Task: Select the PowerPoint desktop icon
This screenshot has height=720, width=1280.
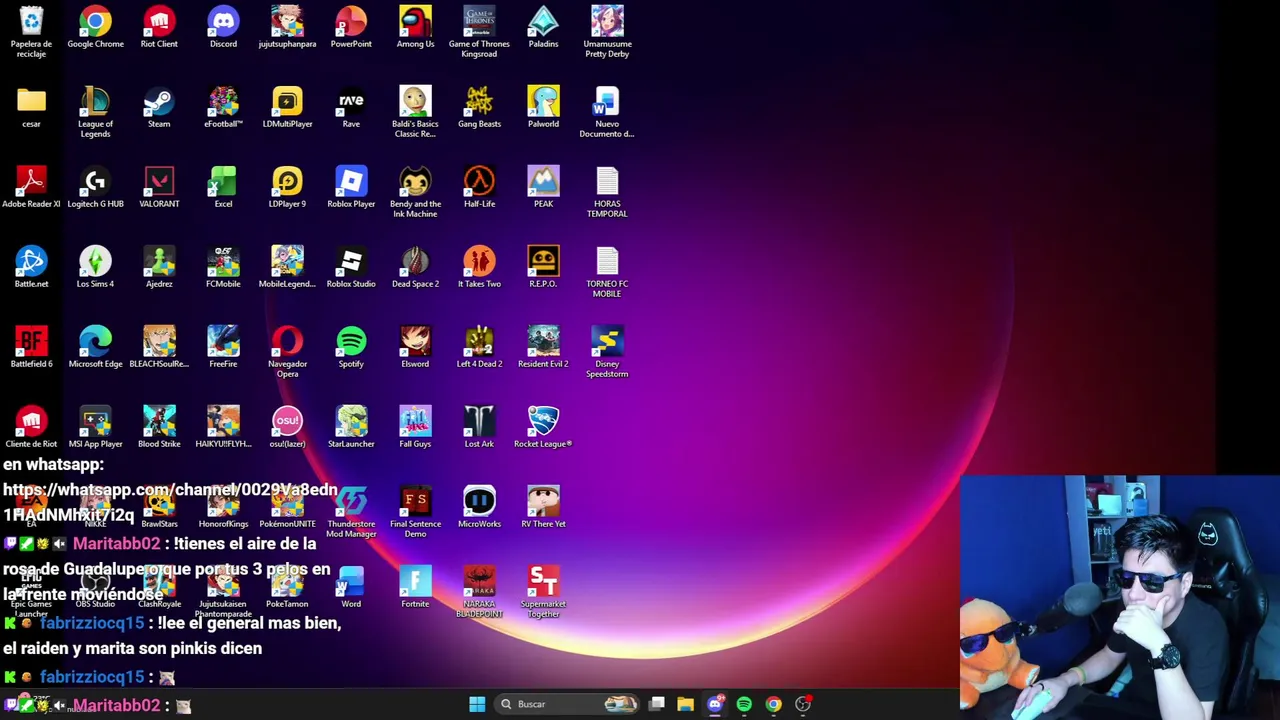Action: coord(351,27)
